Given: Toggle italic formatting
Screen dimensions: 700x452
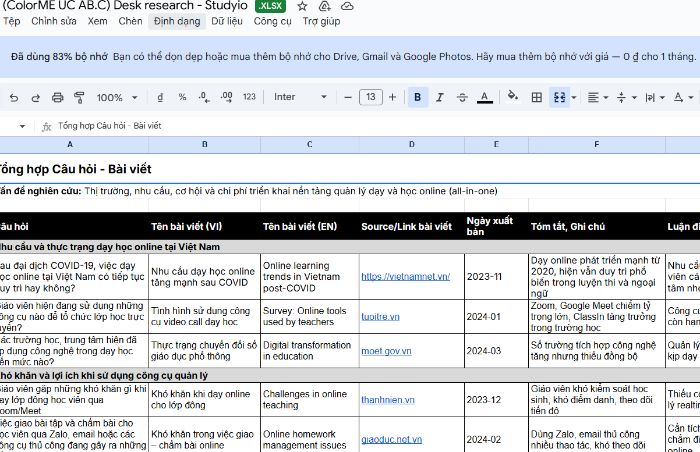Looking at the screenshot, I should 440,97.
